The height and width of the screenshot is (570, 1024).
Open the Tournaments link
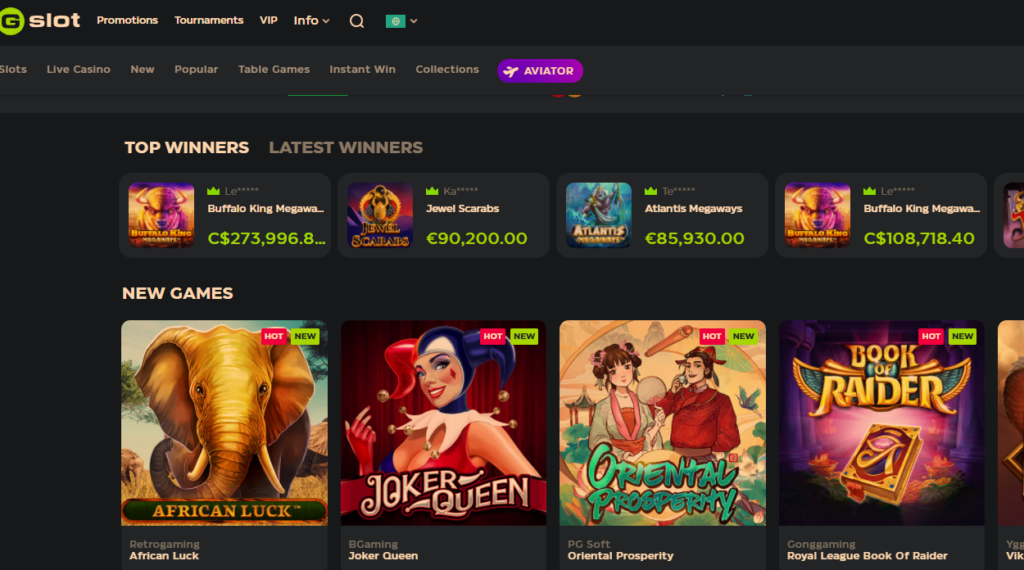click(209, 20)
